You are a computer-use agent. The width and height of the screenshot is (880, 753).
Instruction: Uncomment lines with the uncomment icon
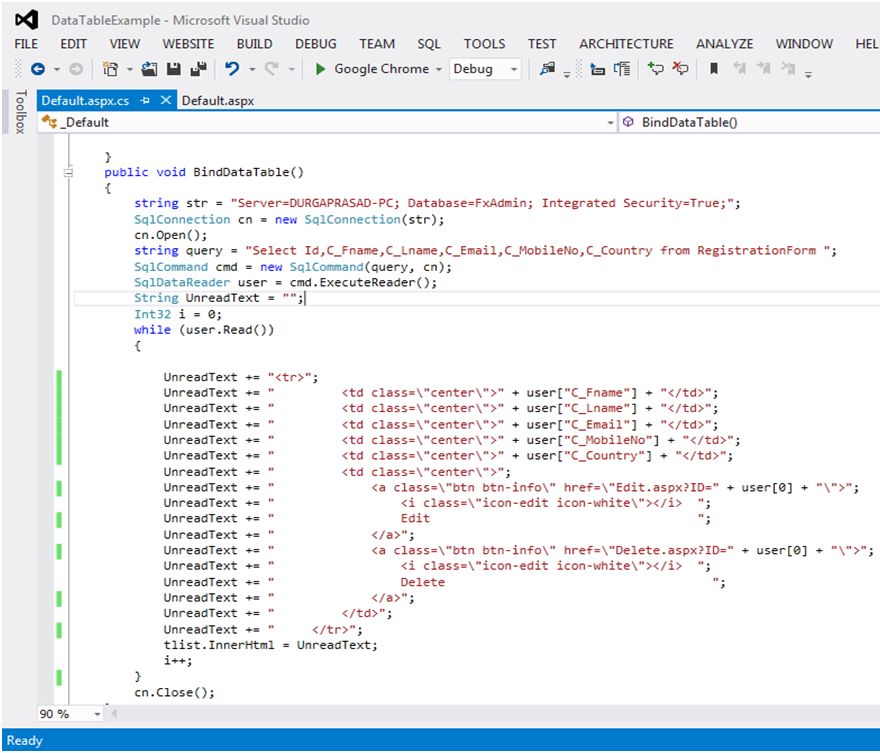[x=682, y=69]
